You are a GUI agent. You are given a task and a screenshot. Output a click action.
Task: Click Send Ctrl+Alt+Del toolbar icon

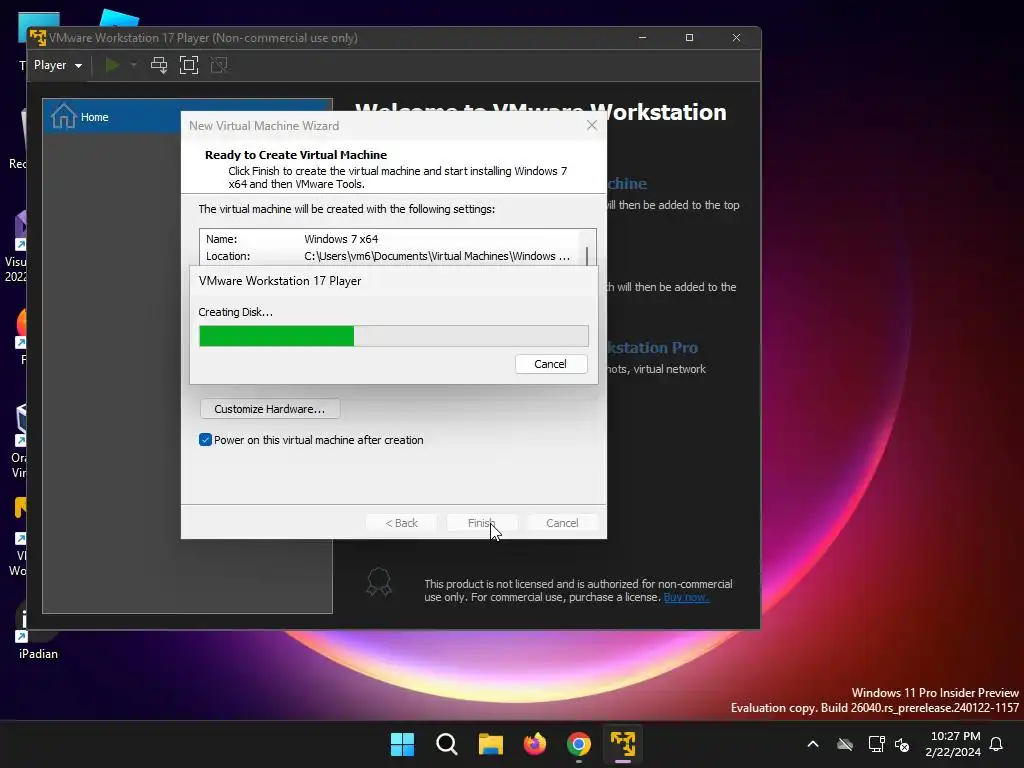point(159,65)
